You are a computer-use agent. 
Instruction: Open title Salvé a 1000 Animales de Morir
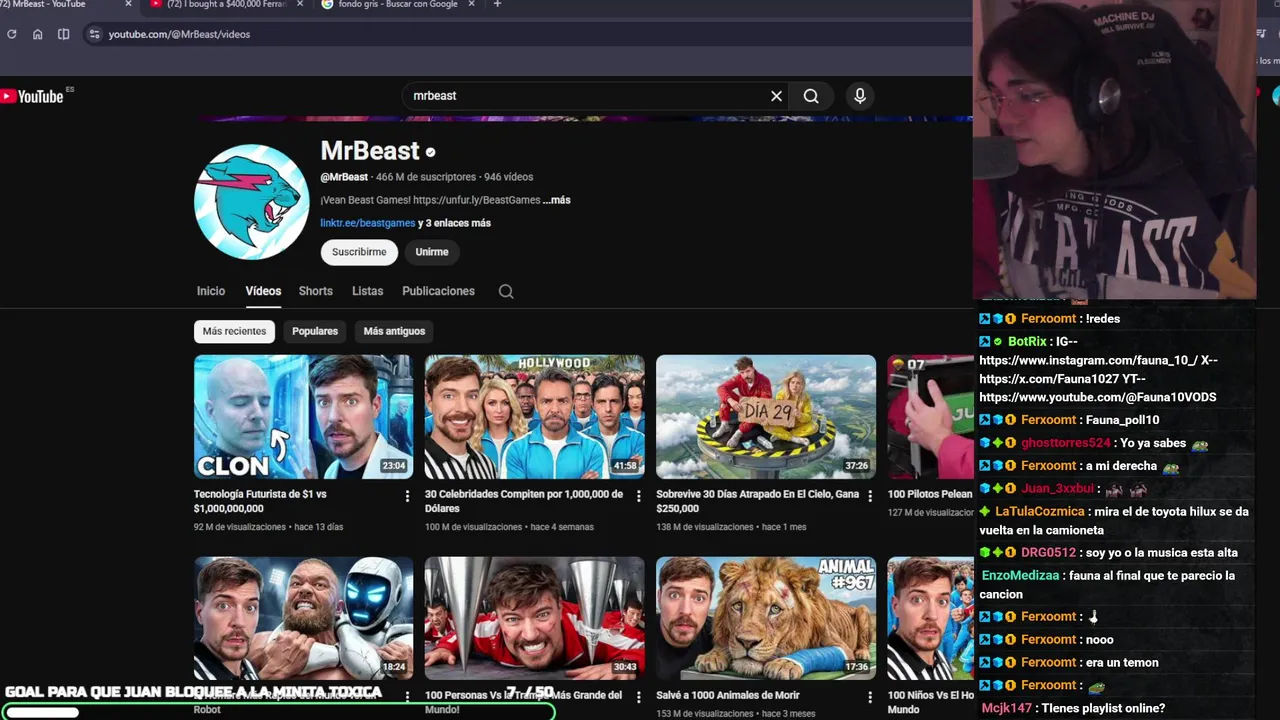728,695
